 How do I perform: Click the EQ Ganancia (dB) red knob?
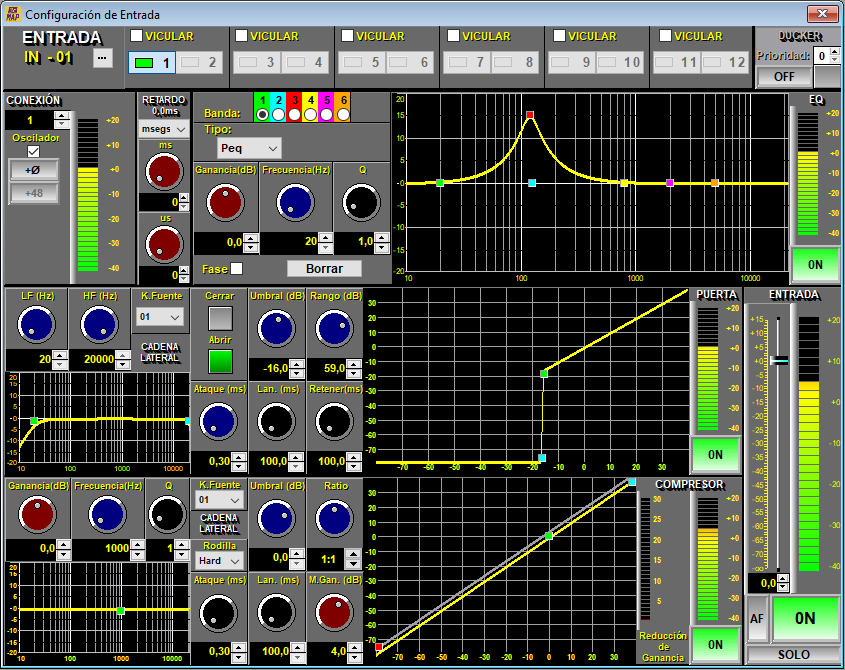click(x=225, y=203)
